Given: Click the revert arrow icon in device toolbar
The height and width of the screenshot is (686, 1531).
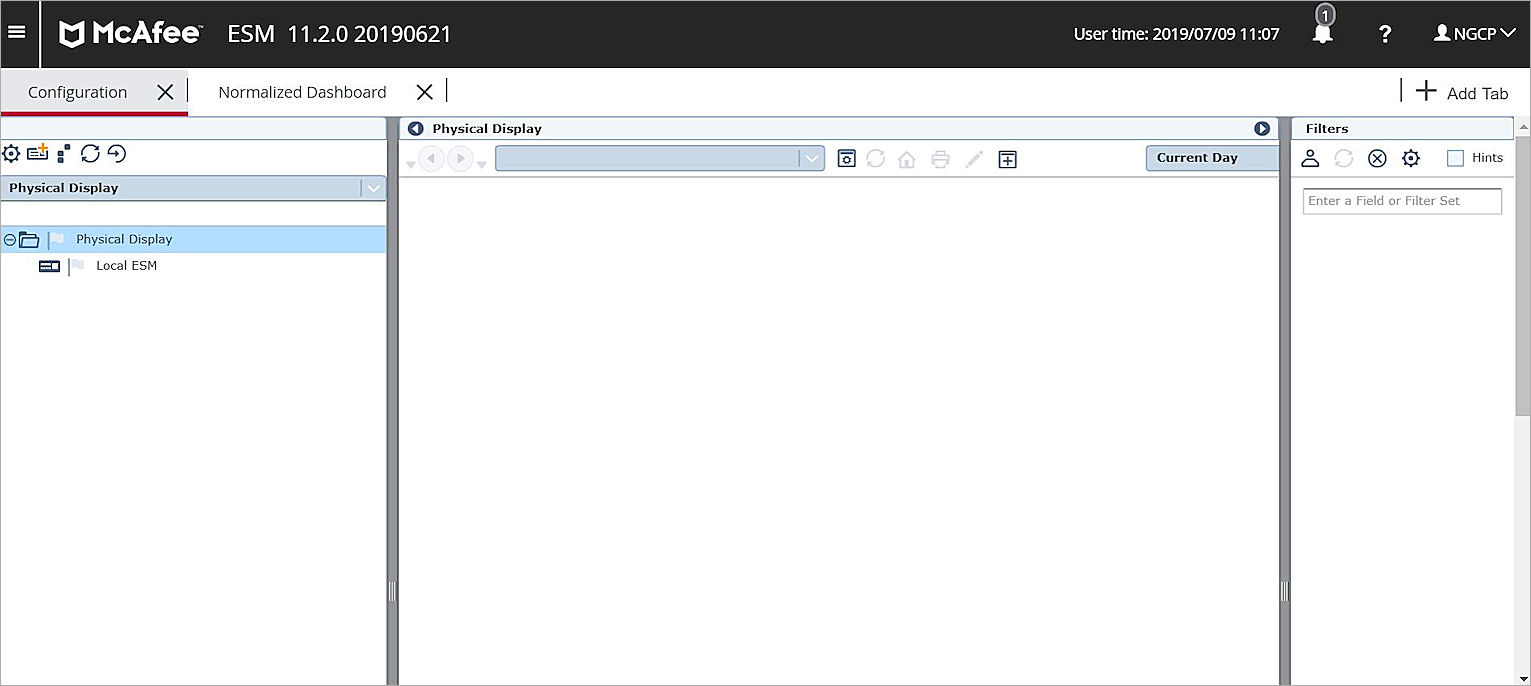Looking at the screenshot, I should pos(117,153).
